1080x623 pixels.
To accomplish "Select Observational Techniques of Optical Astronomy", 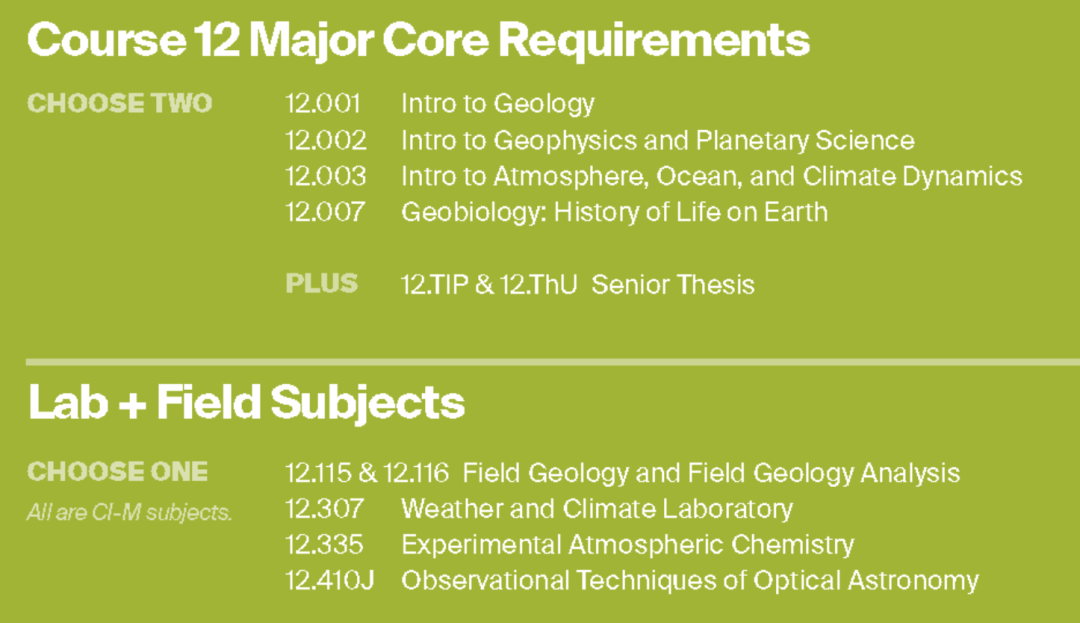I will [x=689, y=580].
